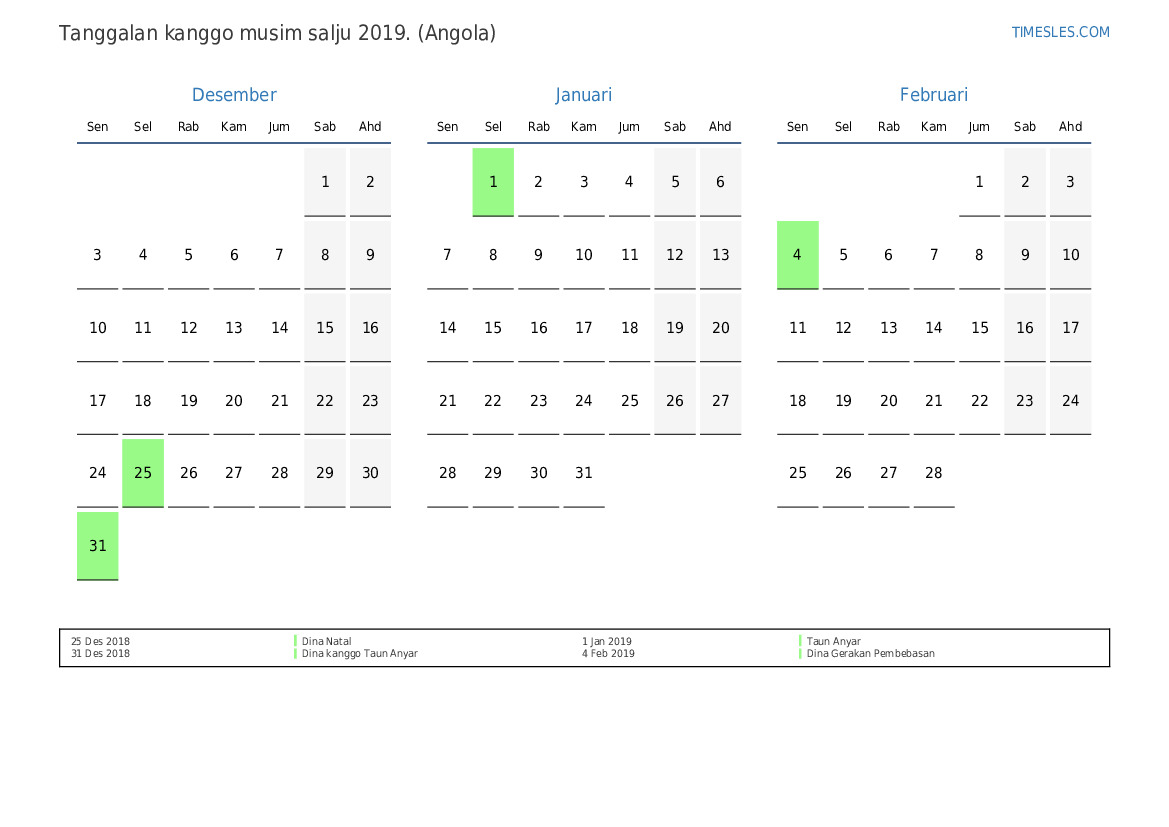Select day 14 in Februari
1169x827 pixels.
point(934,328)
